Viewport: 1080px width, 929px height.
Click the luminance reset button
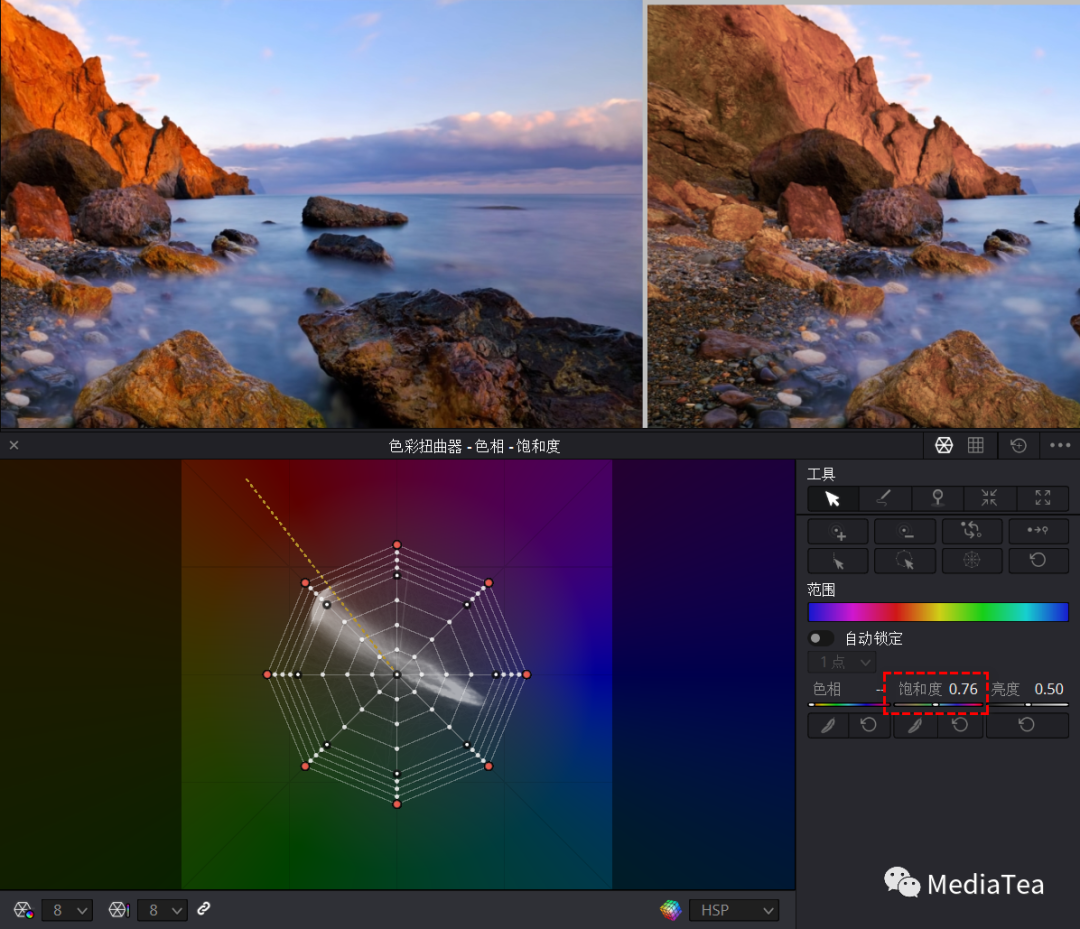1027,725
